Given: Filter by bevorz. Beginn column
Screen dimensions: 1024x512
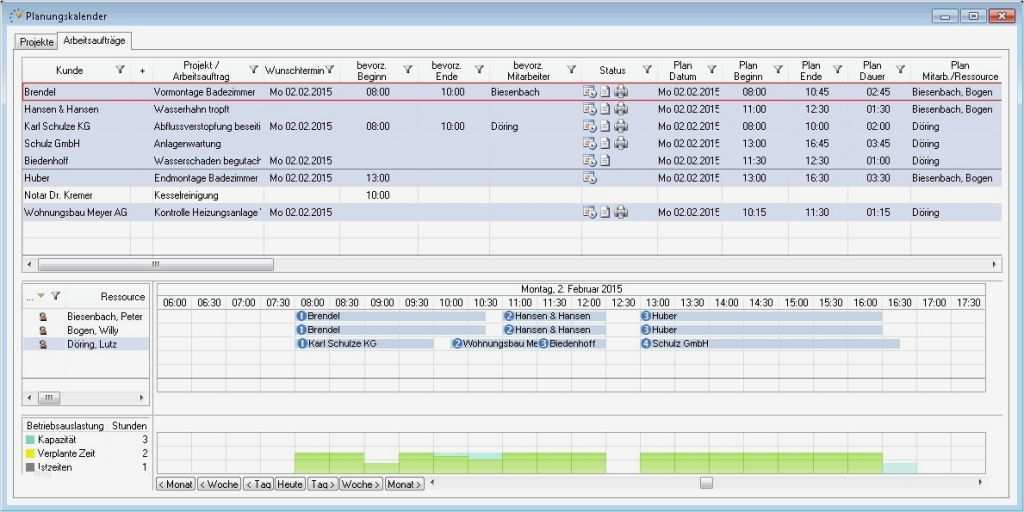Looking at the screenshot, I should point(408,69).
